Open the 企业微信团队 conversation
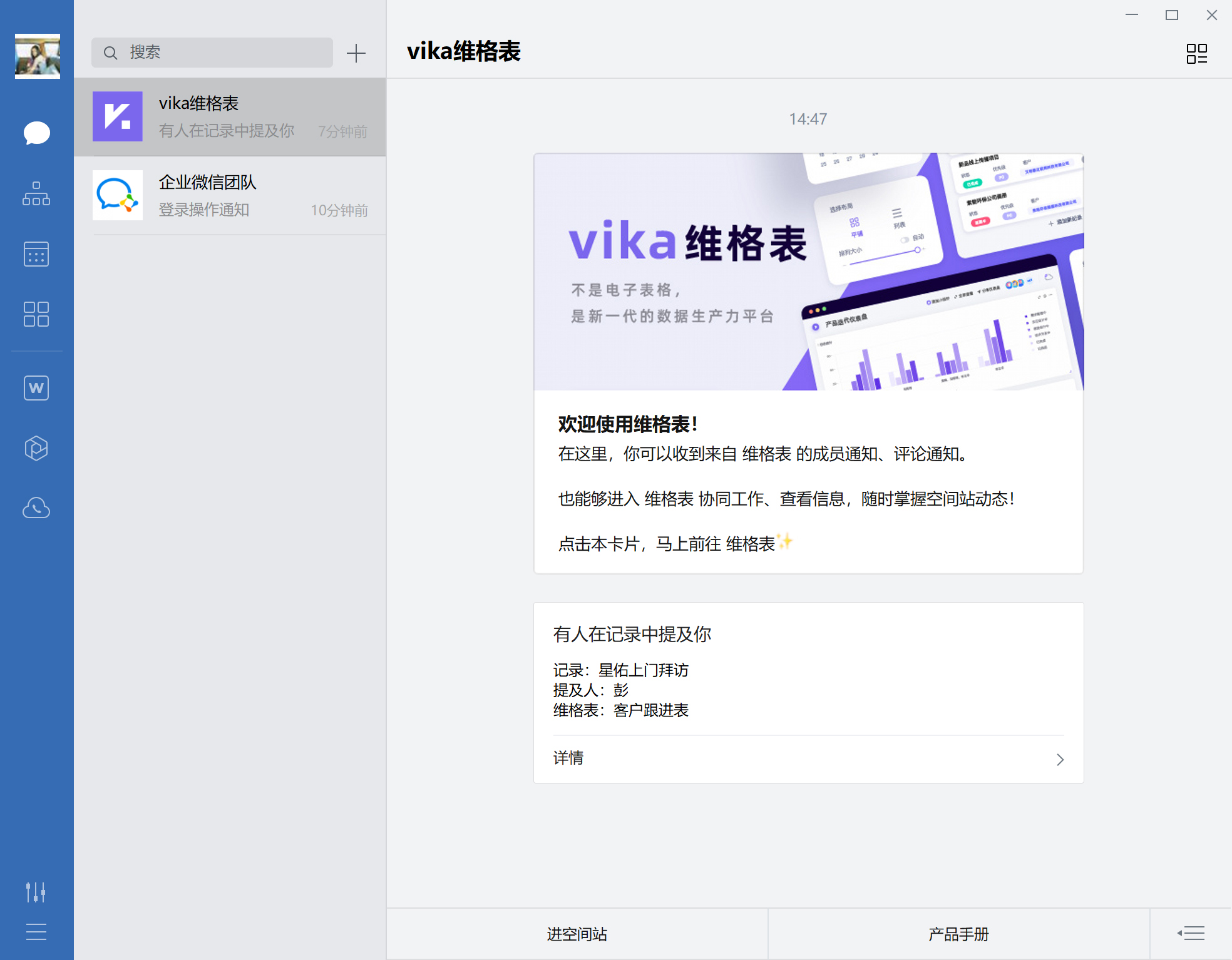This screenshot has width=1232, height=960. [x=230, y=195]
